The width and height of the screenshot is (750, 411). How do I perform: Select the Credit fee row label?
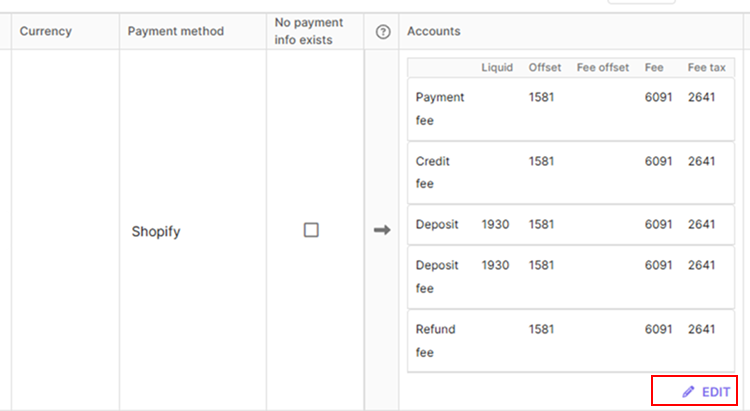tap(432, 172)
